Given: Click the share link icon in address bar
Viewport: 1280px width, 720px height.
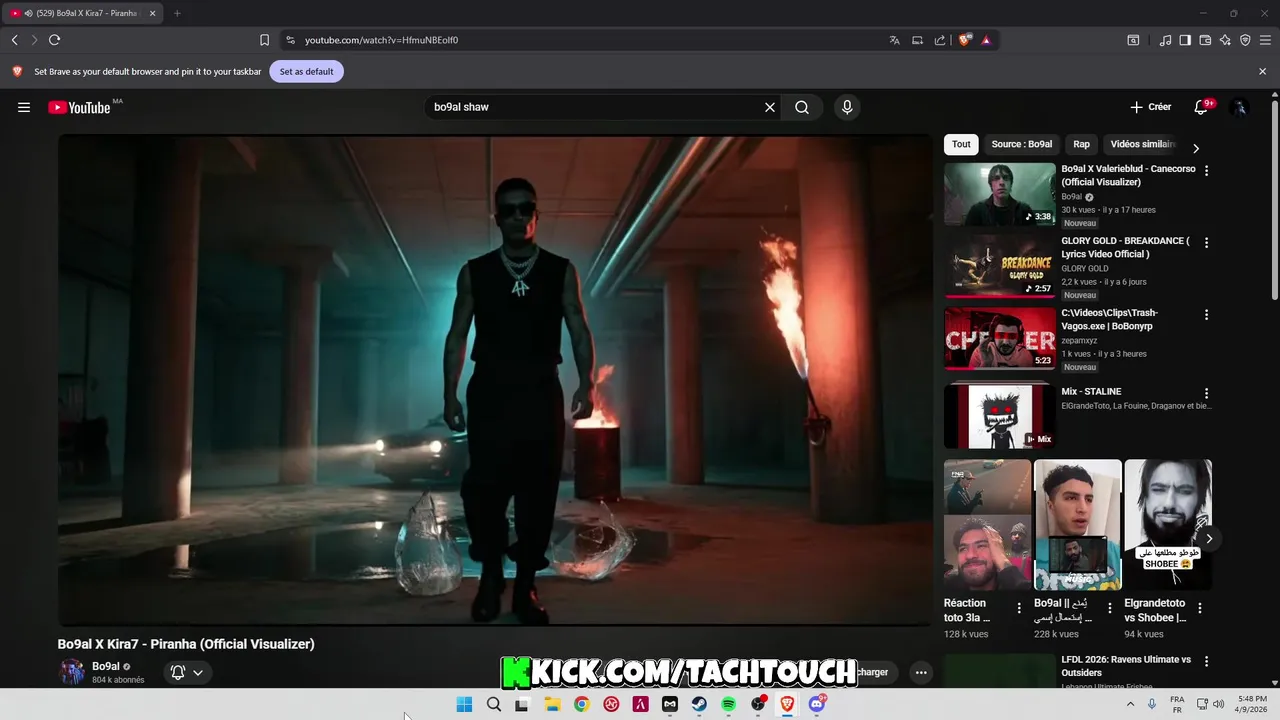Looking at the screenshot, I should pos(940,40).
